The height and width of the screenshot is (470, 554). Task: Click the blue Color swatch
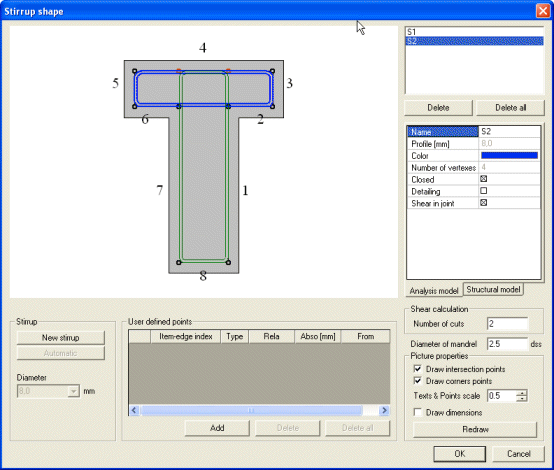(509, 155)
